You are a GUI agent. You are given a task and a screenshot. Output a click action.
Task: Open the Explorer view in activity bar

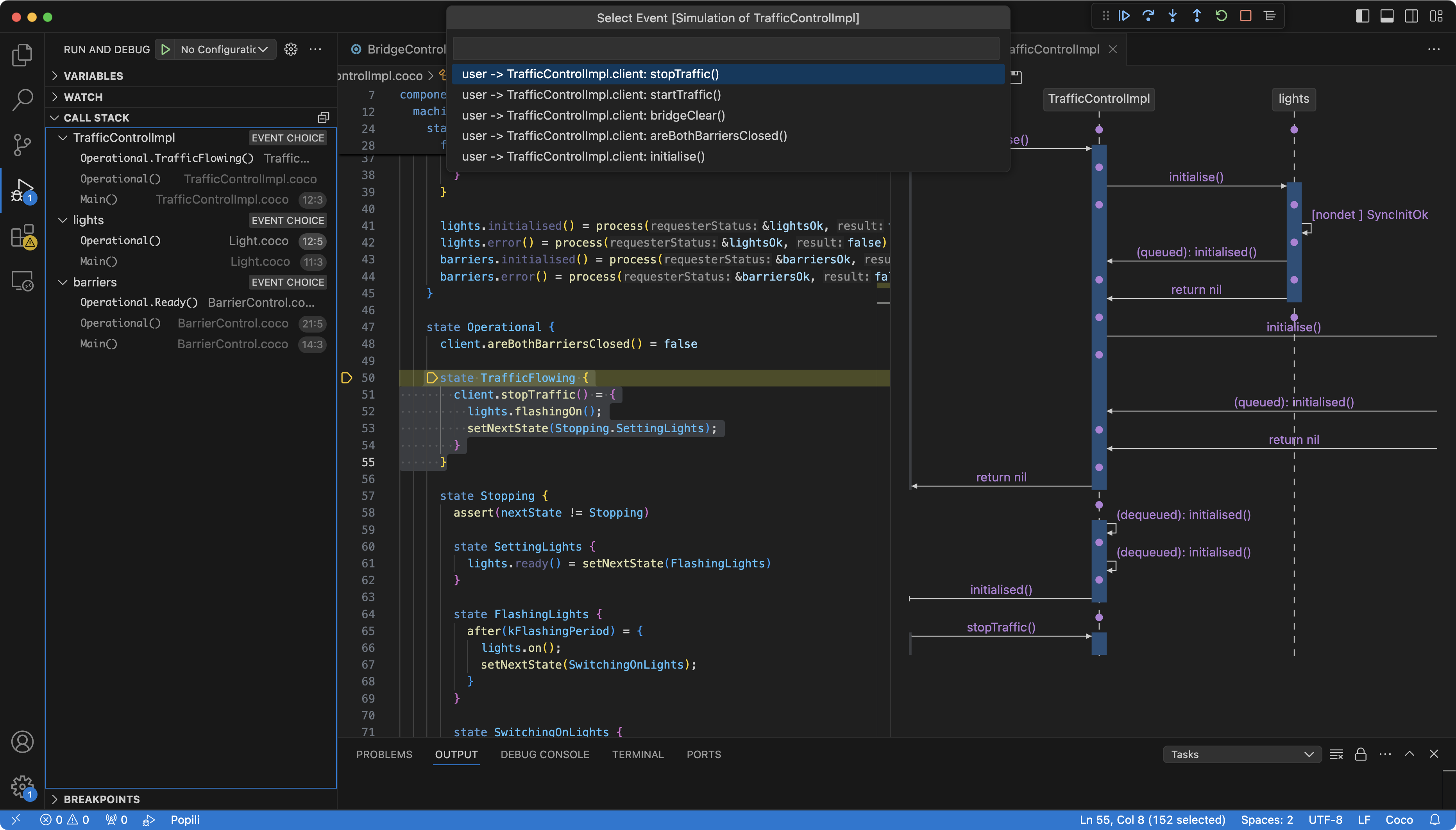pos(22,55)
